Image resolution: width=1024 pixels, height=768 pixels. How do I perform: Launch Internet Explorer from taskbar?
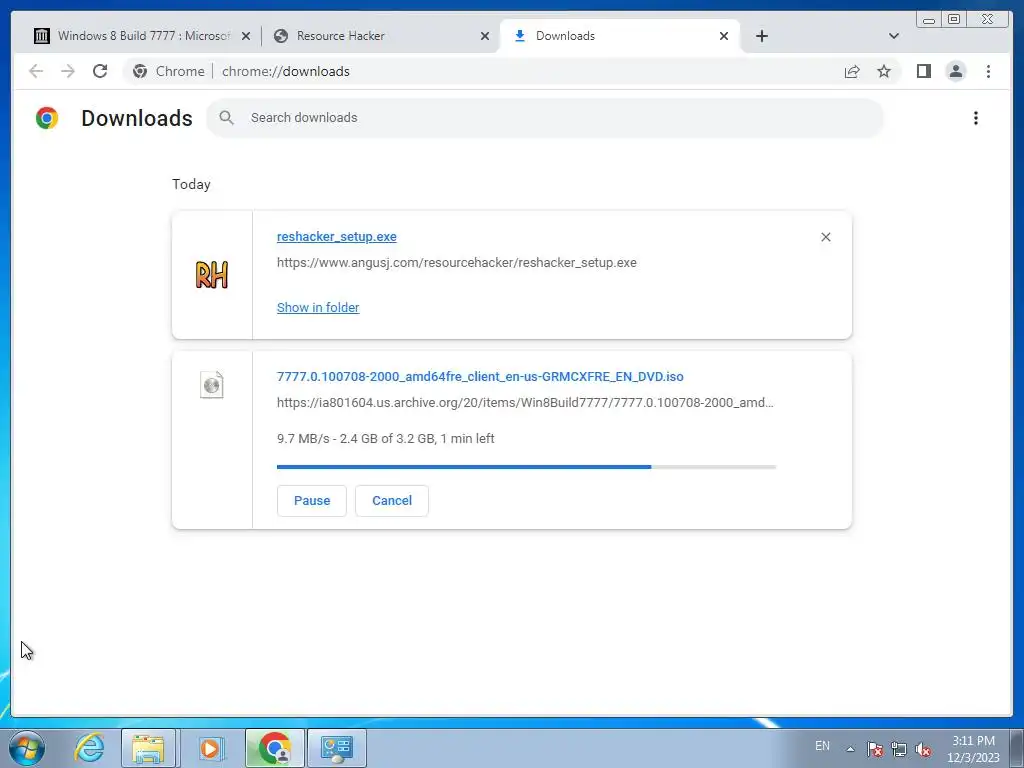pyautogui.click(x=89, y=748)
